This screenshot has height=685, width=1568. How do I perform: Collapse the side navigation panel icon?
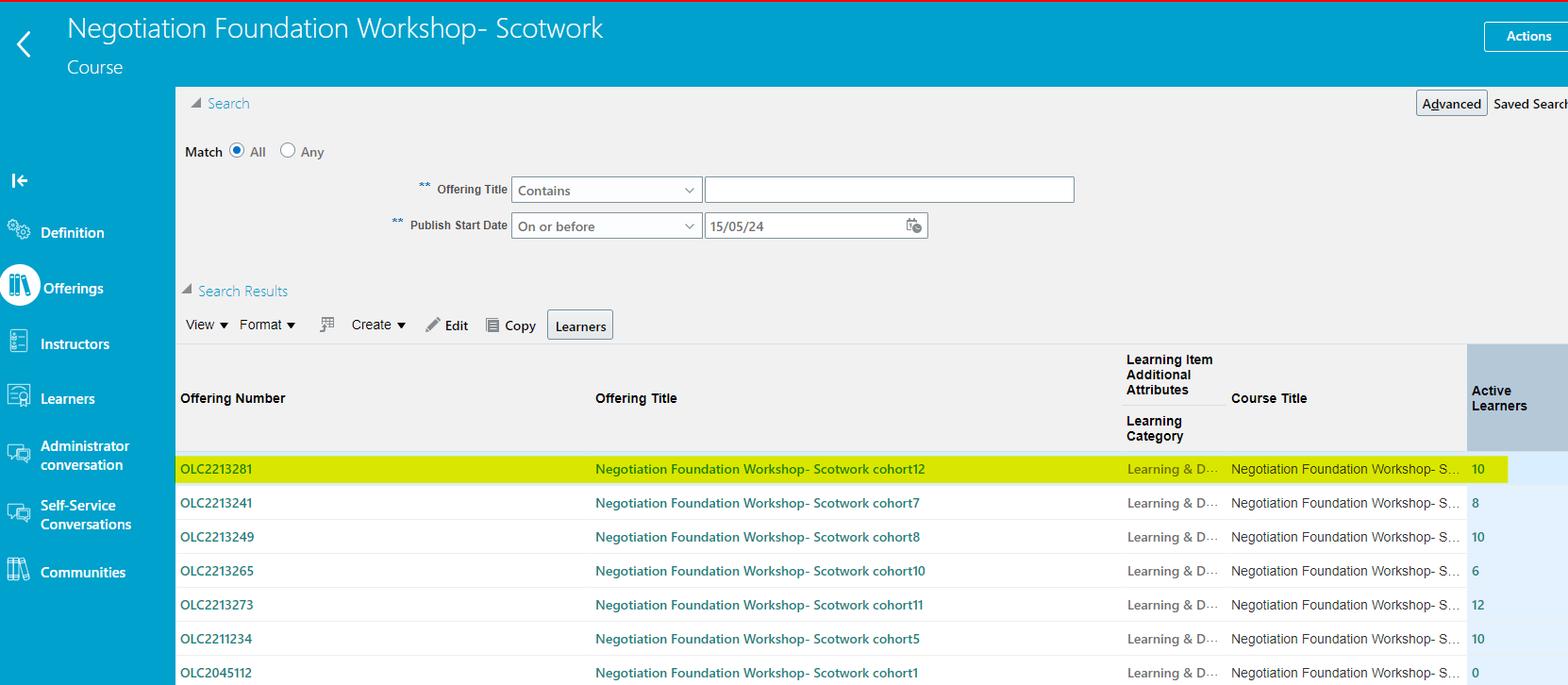point(20,180)
